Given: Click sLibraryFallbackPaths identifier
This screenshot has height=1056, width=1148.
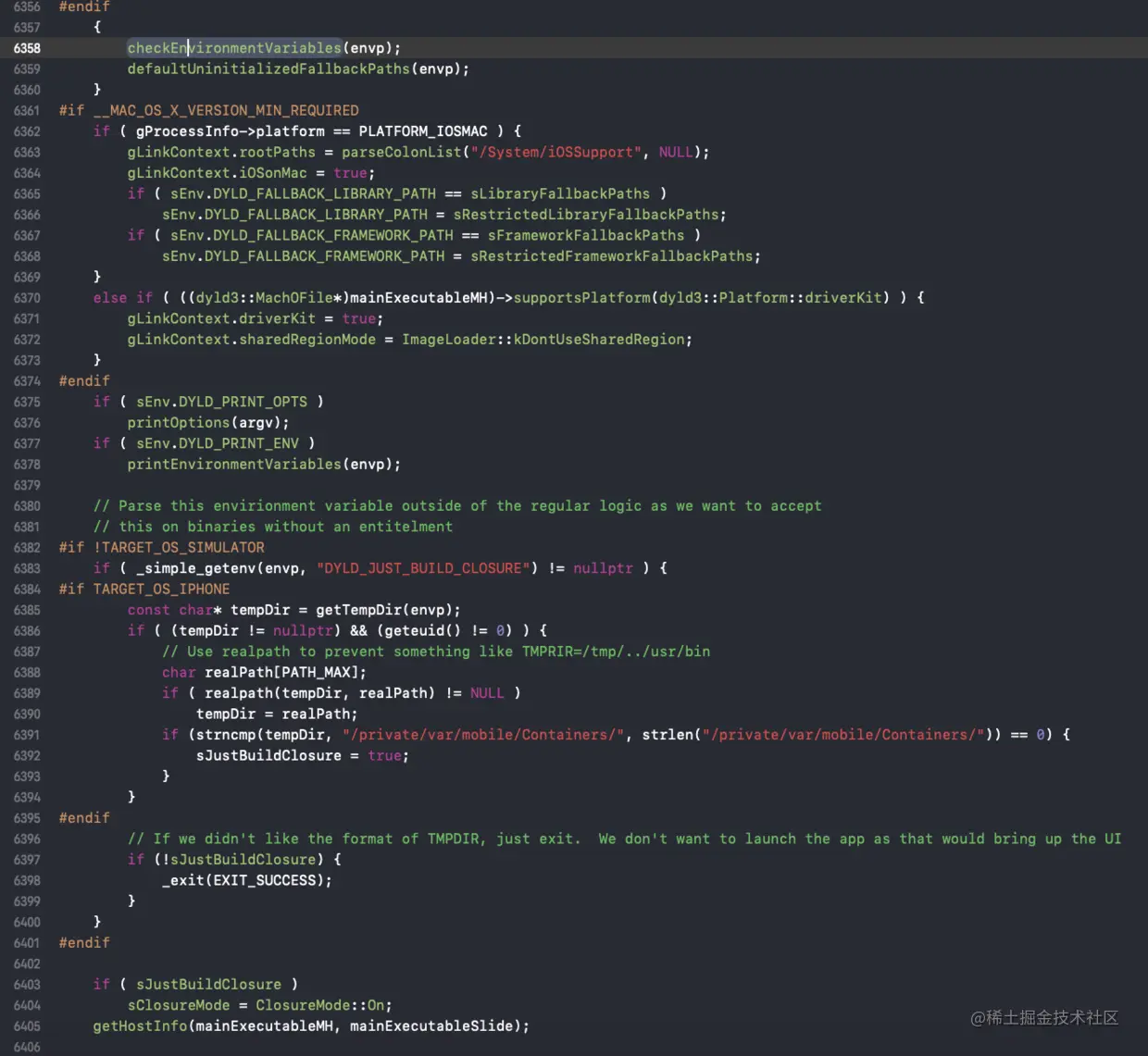Looking at the screenshot, I should 560,193.
